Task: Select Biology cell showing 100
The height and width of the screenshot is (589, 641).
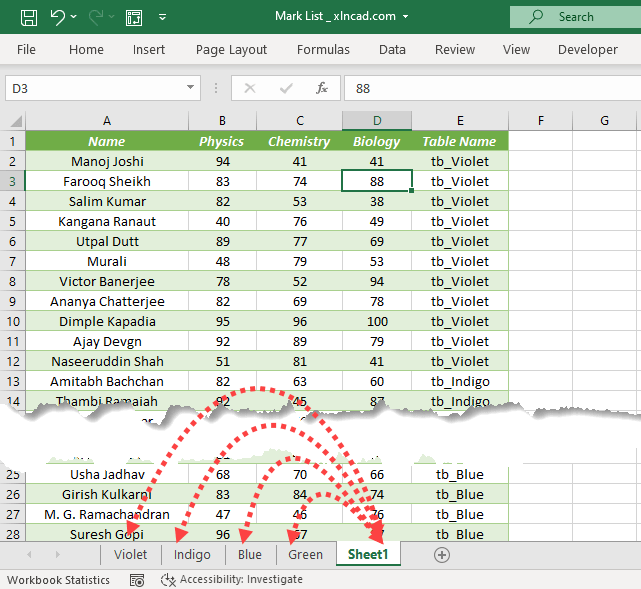Action: pos(377,321)
